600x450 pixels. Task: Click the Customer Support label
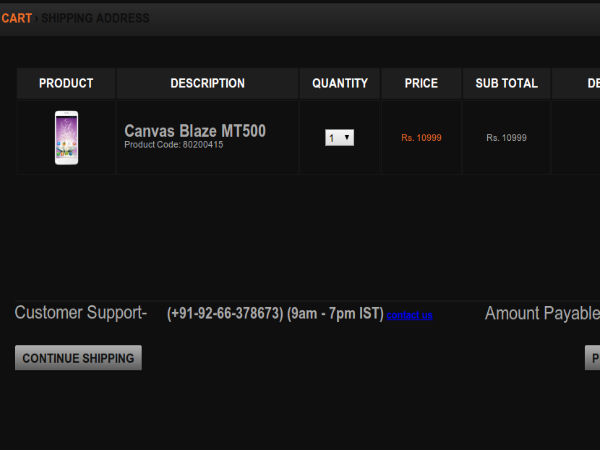(x=80, y=313)
